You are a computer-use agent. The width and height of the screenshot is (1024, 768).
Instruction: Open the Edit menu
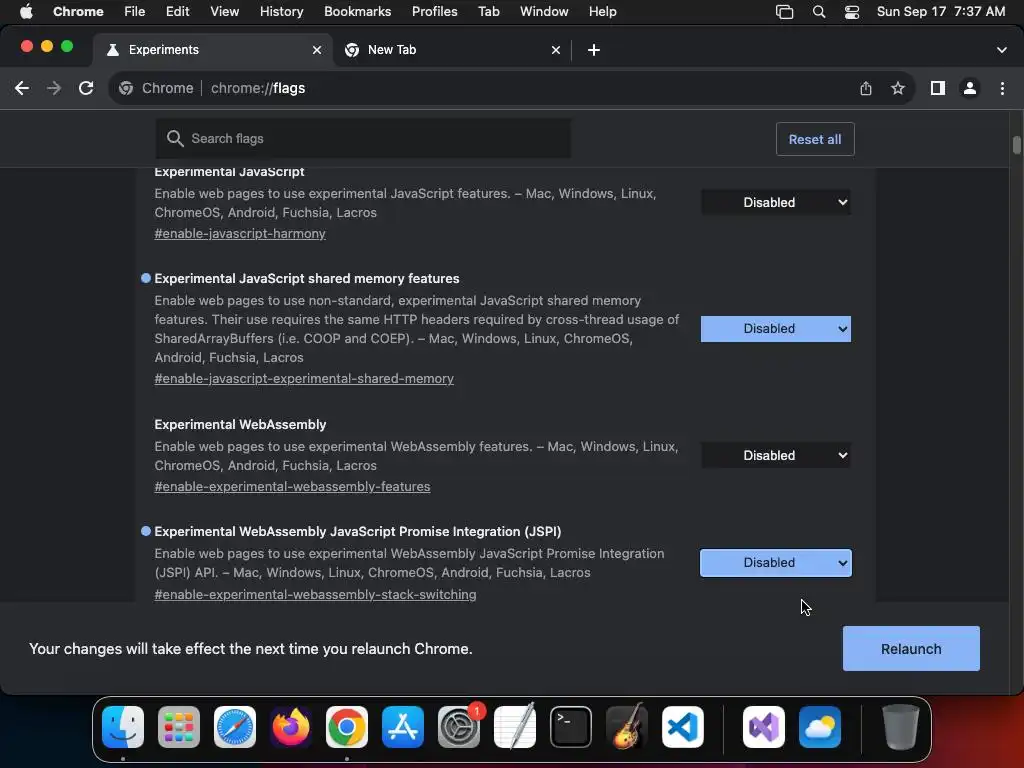(x=177, y=12)
